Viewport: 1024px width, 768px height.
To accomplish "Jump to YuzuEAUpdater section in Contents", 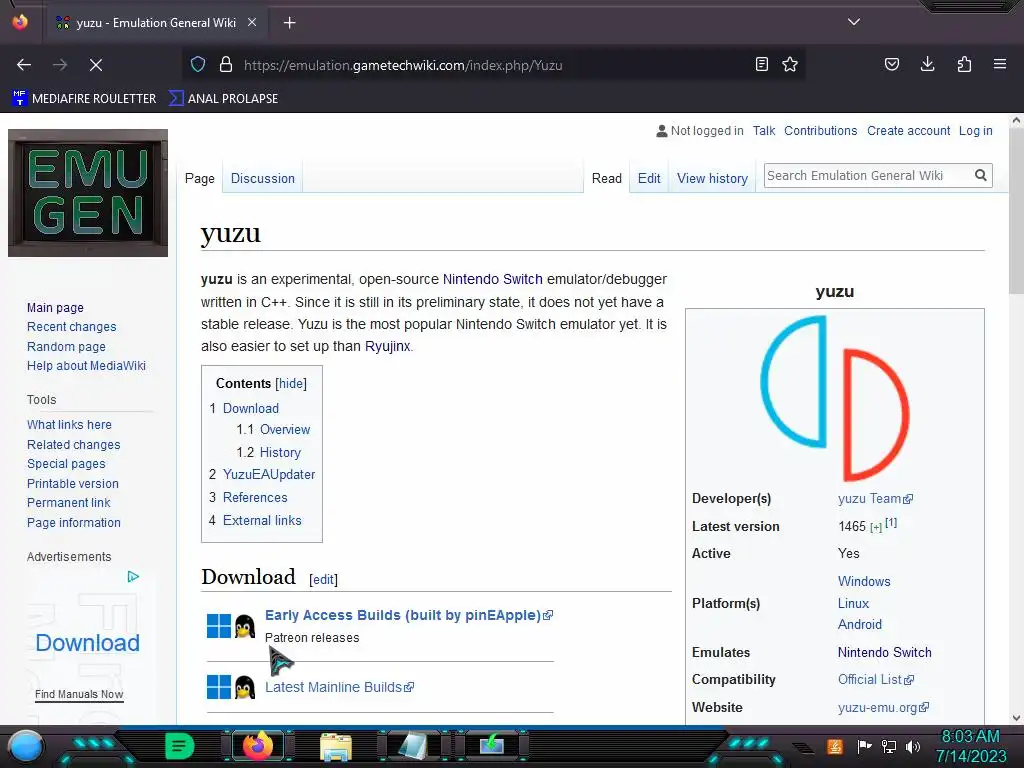I will [268, 474].
